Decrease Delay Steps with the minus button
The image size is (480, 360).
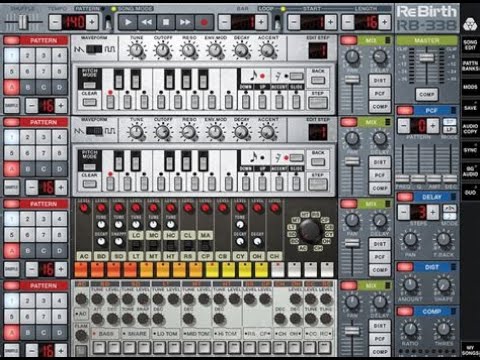coord(404,212)
